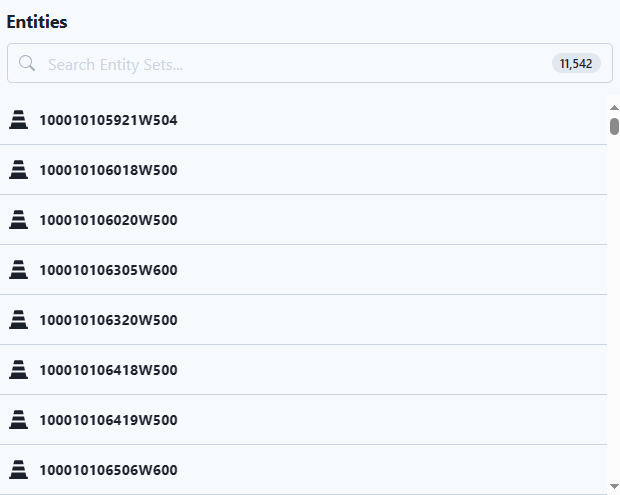Click entity icon beside 100010106418W500
Viewport: 620px width, 495px height.
point(19,370)
